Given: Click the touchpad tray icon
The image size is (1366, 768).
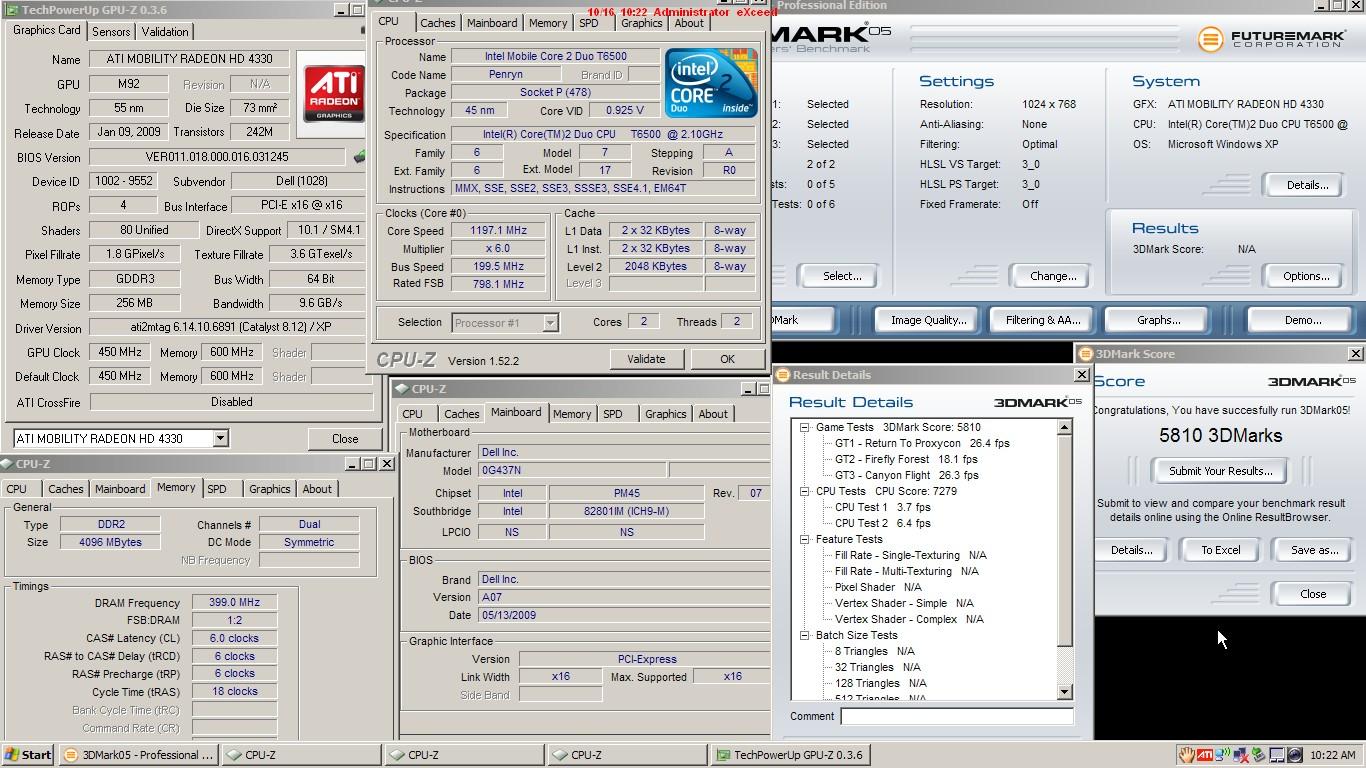Looking at the screenshot, I should (1276, 755).
